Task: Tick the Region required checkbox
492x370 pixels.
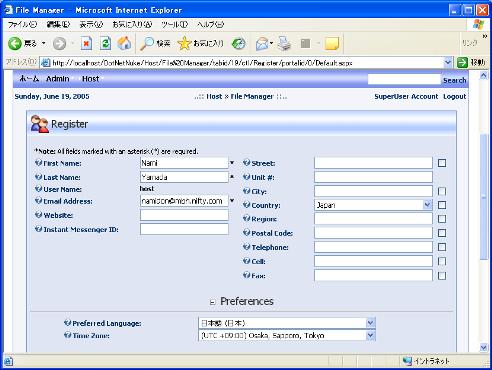Action: tap(442, 219)
